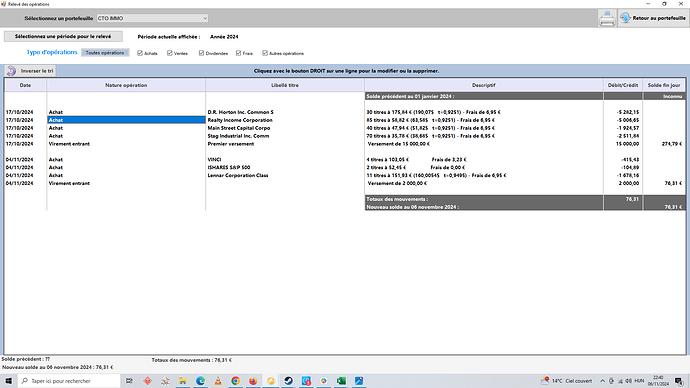Image resolution: width=690 pixels, height=388 pixels.
Task: Select the Realty Income Corporation title
Action: (240, 120)
